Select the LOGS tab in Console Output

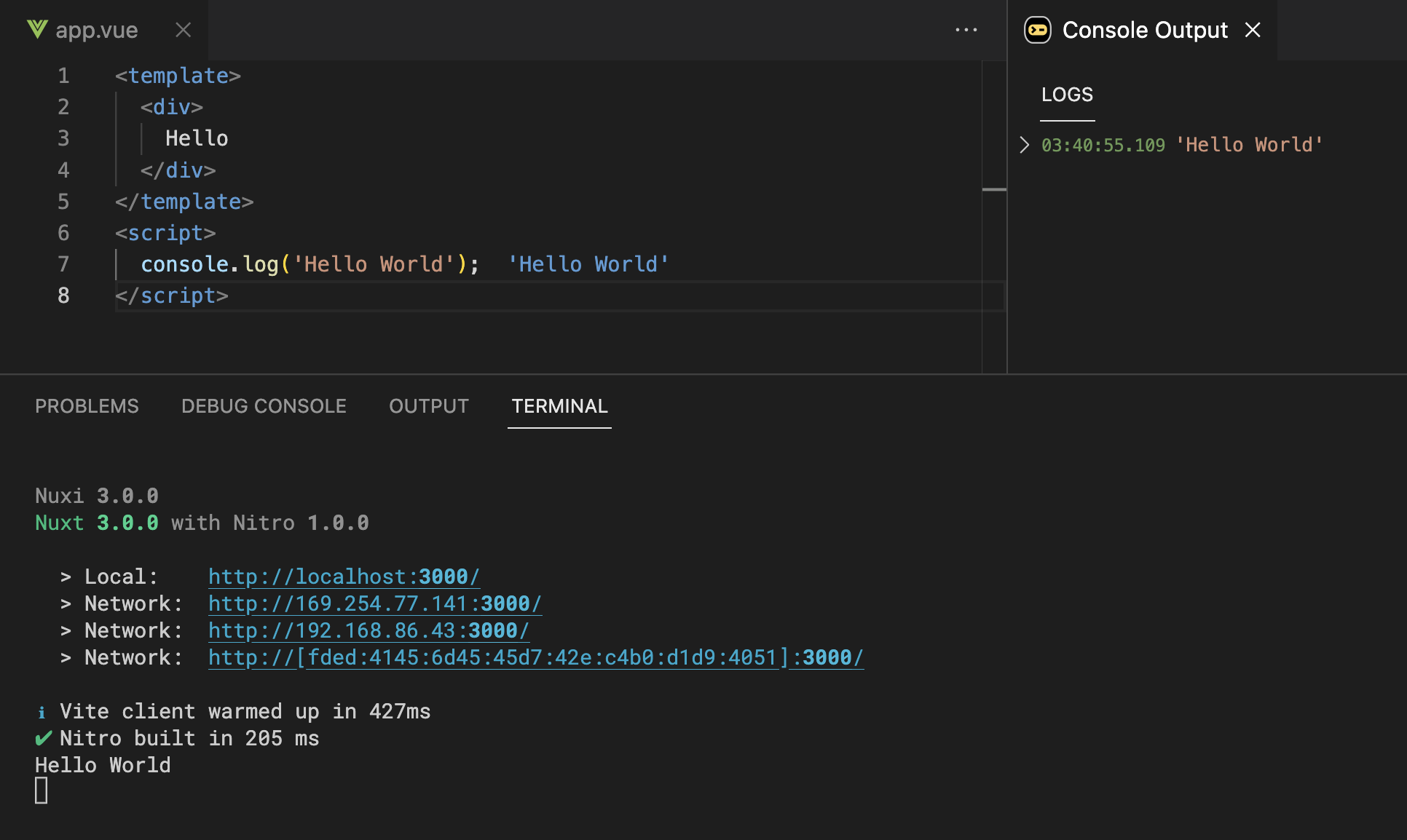pos(1067,95)
